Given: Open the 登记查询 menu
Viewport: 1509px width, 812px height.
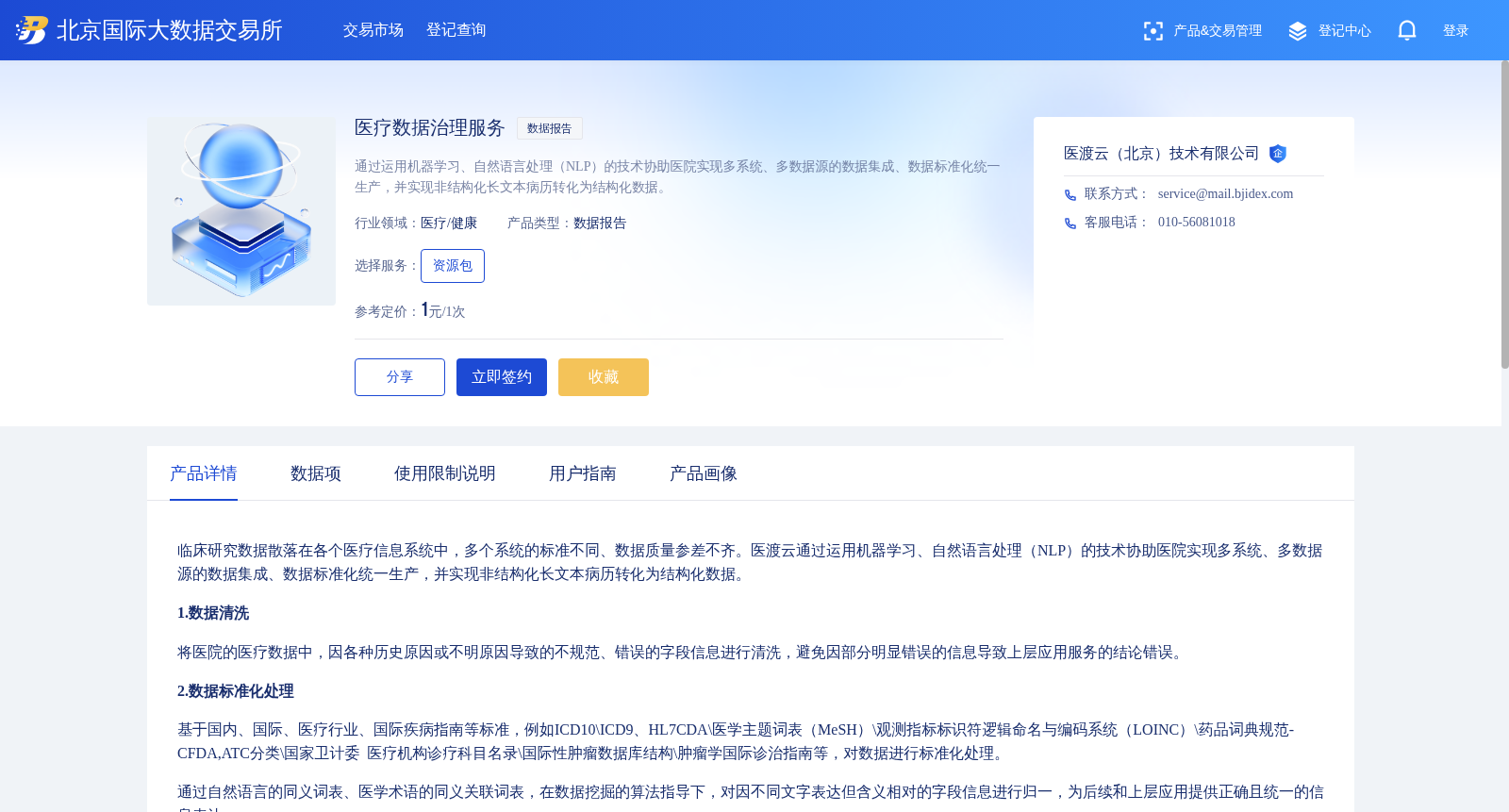Looking at the screenshot, I should tap(456, 30).
